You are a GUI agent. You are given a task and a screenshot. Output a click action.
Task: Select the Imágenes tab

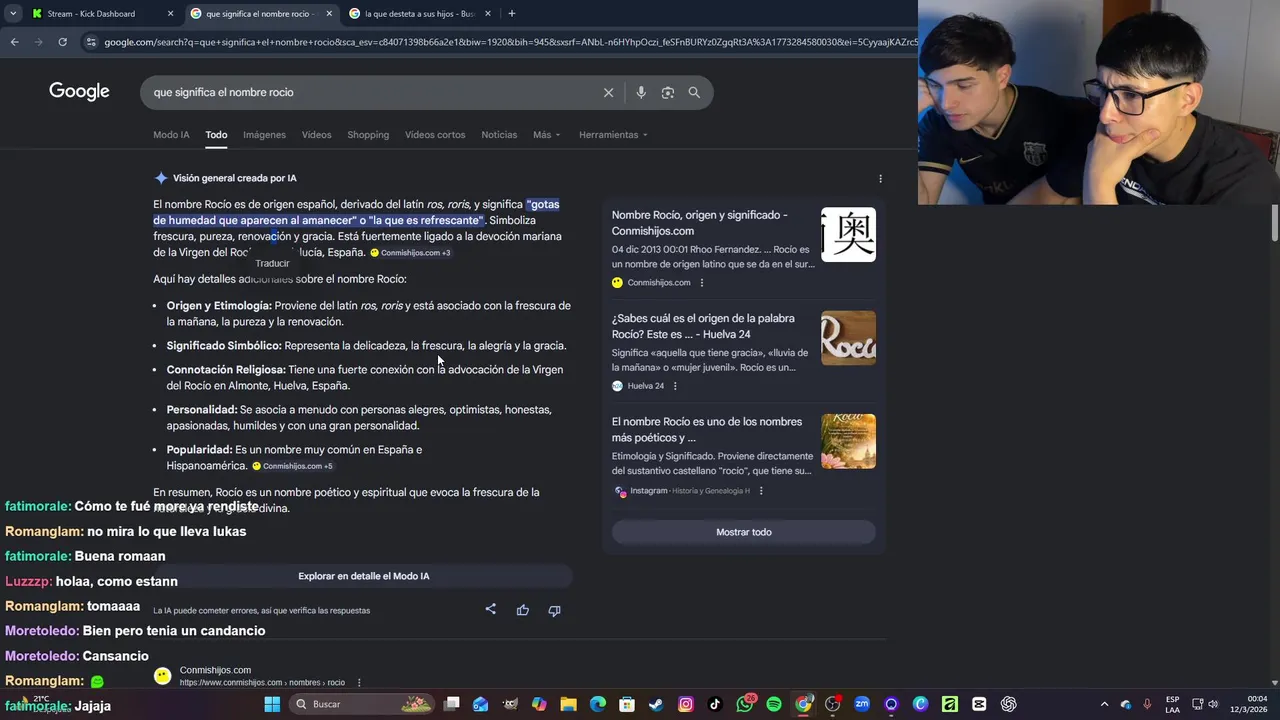(x=264, y=135)
